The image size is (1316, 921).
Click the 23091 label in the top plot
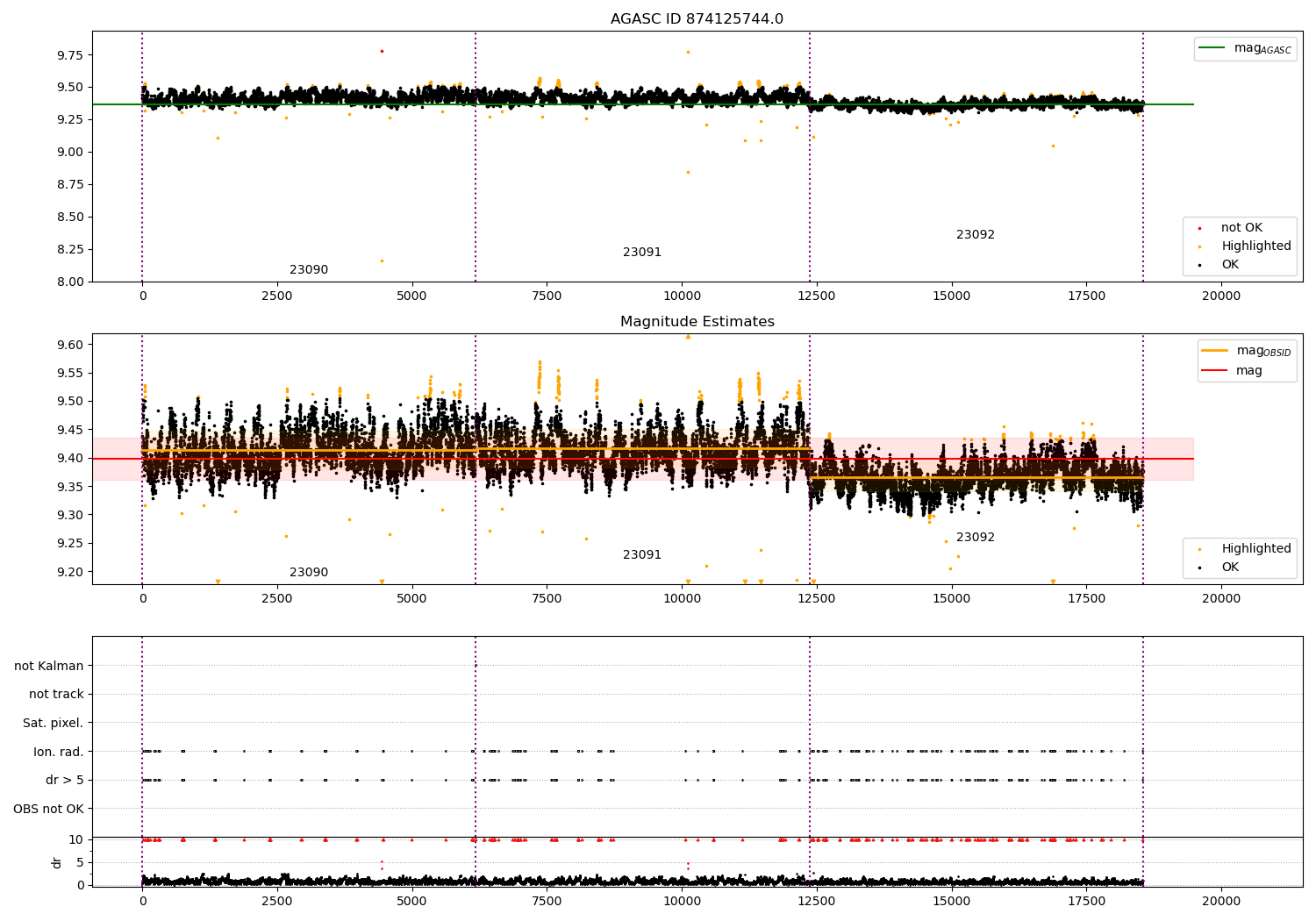tap(642, 253)
